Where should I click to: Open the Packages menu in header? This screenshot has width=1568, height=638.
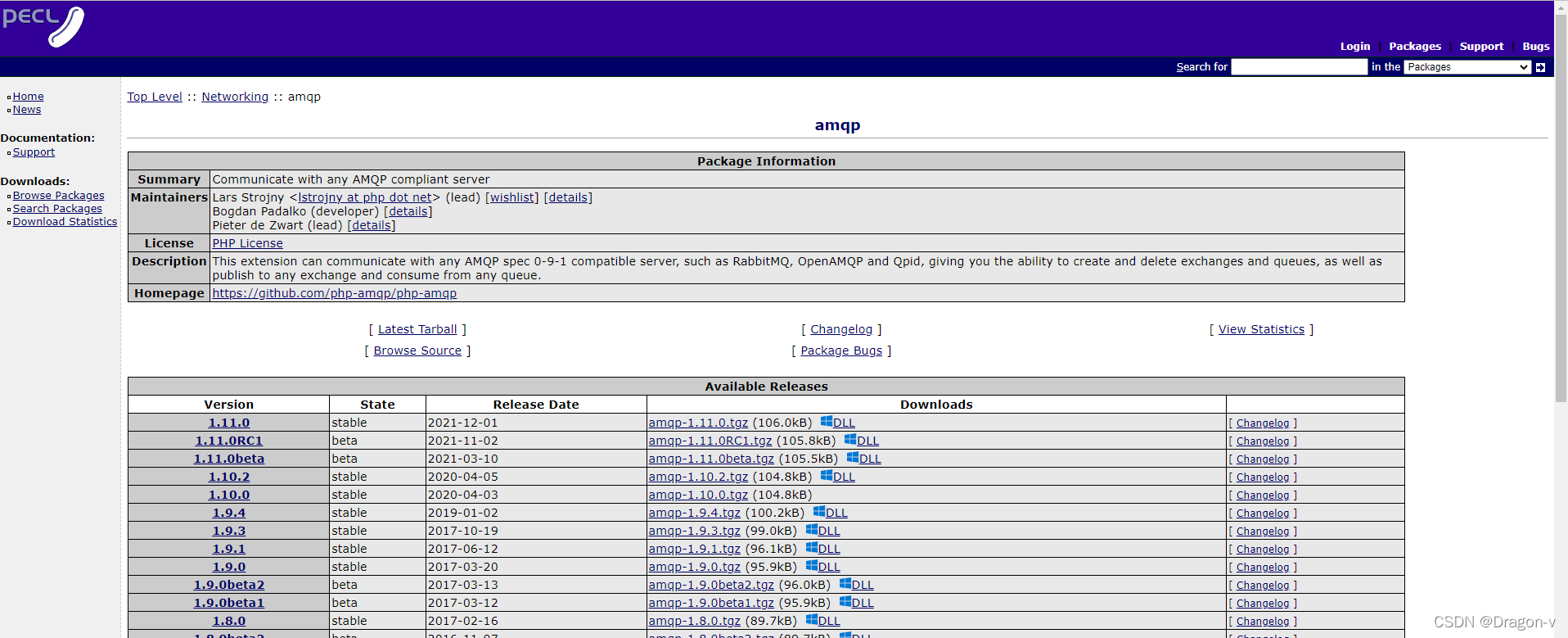click(1414, 47)
